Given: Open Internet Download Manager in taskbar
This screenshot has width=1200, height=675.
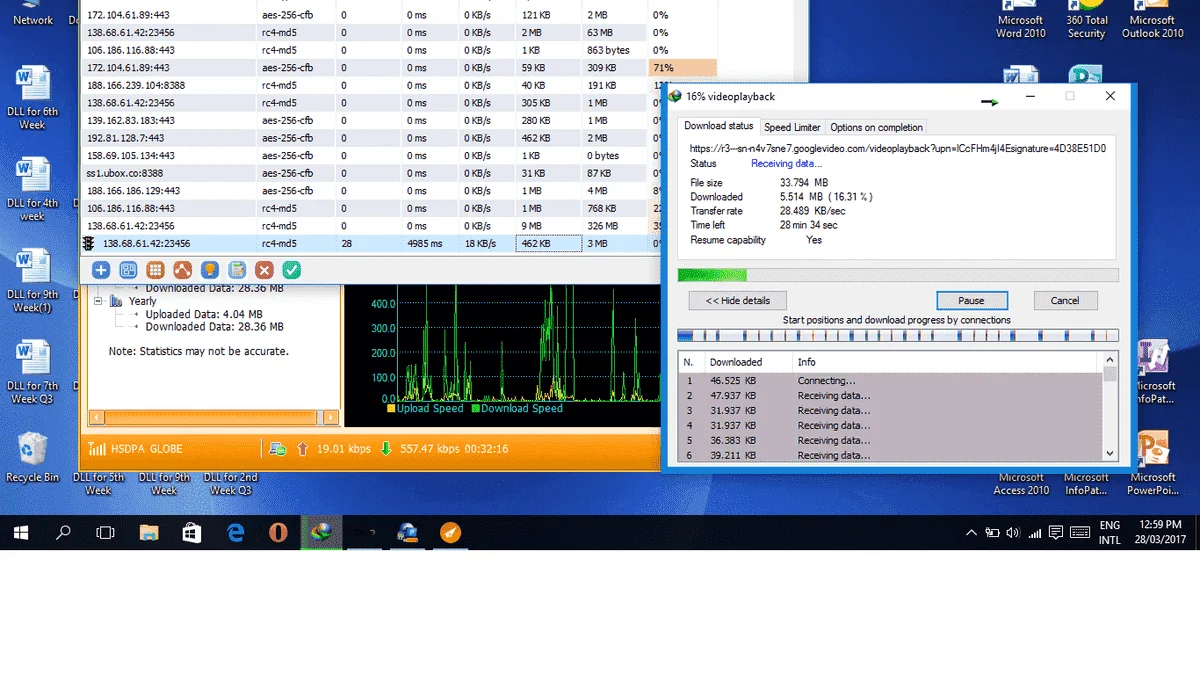Looking at the screenshot, I should (322, 533).
